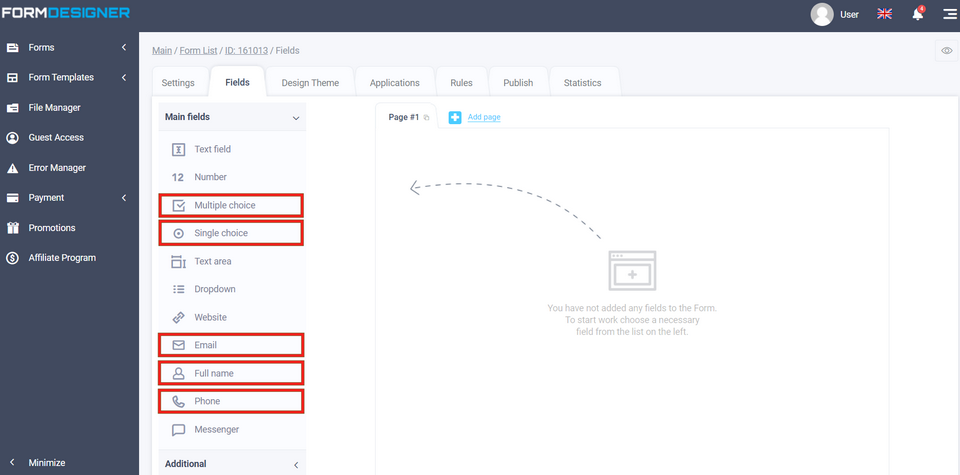Add the Number field
Image resolution: width=960 pixels, height=475 pixels.
pyautogui.click(x=210, y=177)
